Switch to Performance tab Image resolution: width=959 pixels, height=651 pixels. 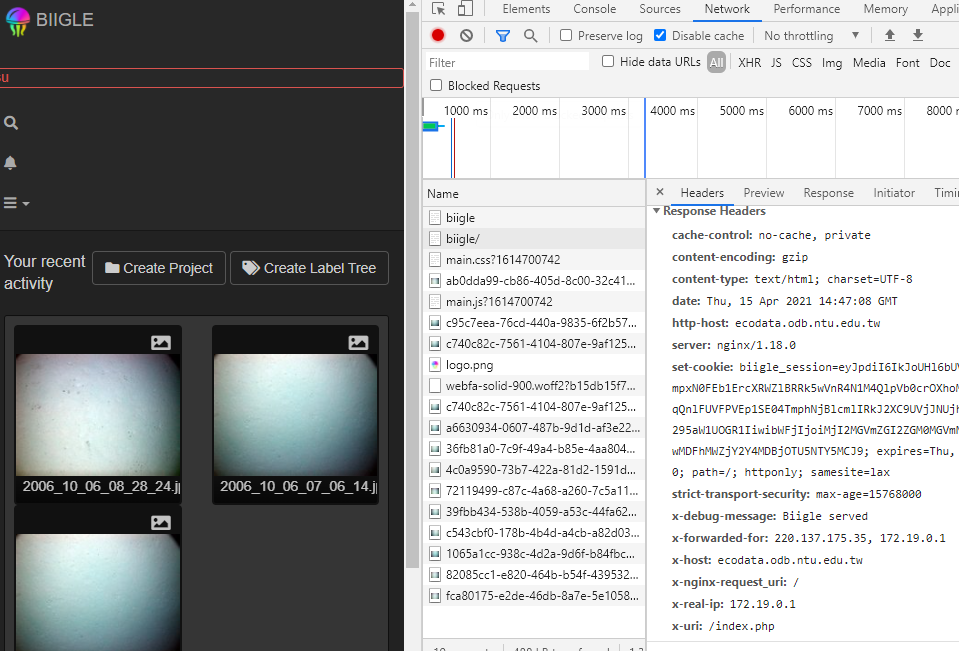(x=807, y=9)
